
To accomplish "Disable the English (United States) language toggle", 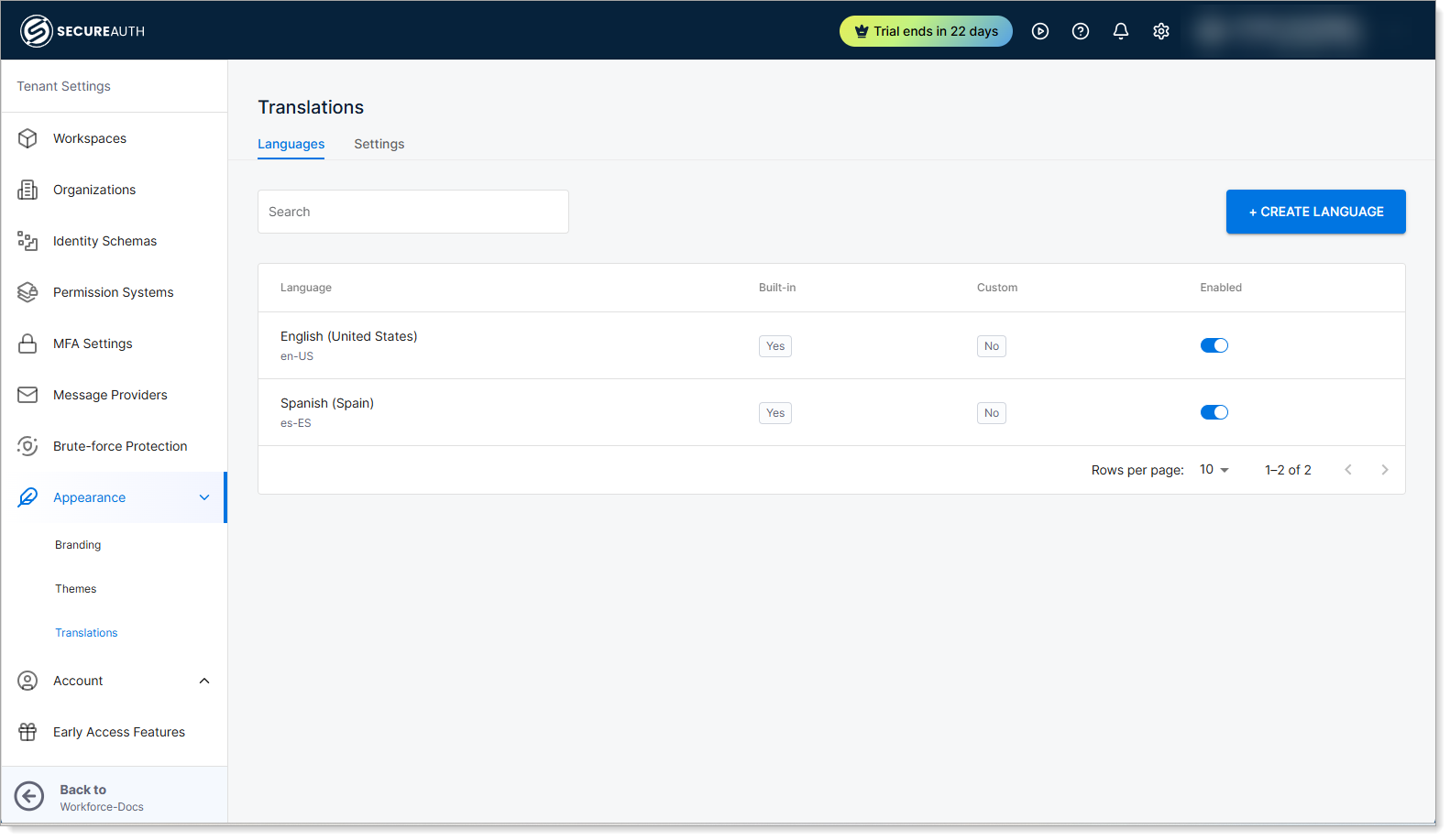I will pos(1214,345).
